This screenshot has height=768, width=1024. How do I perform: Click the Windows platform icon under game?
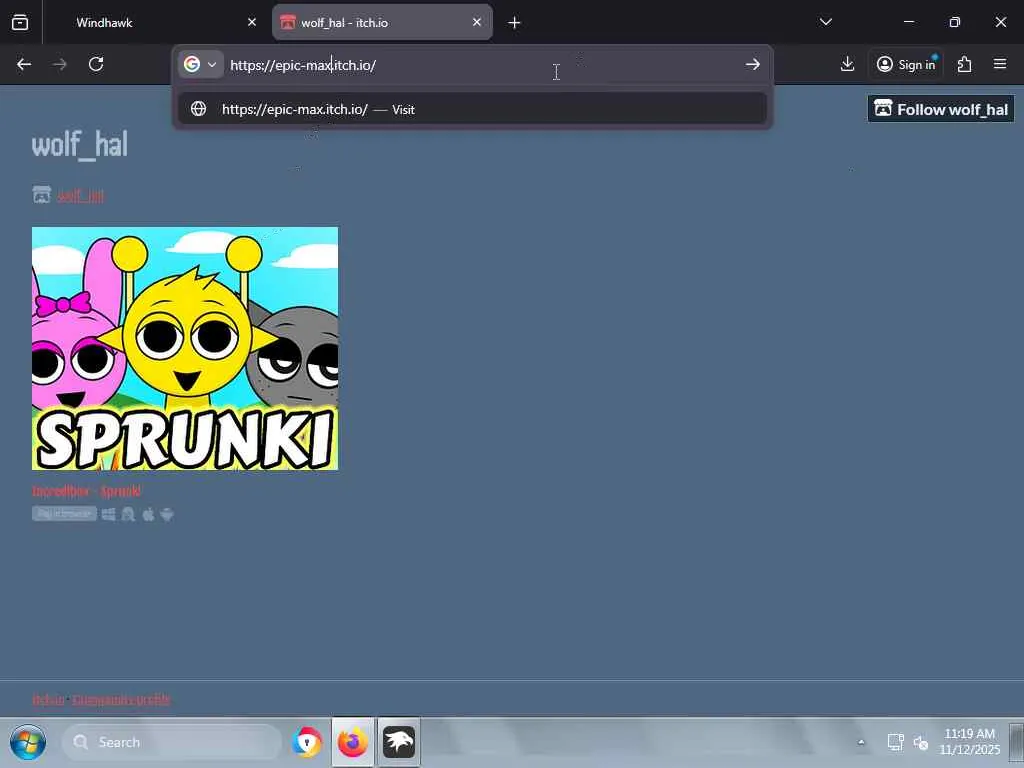(108, 514)
